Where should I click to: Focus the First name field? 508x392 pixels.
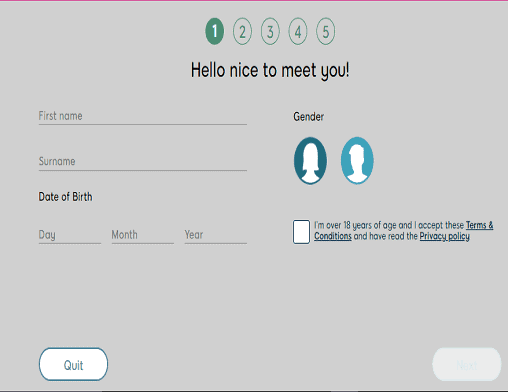point(143,116)
